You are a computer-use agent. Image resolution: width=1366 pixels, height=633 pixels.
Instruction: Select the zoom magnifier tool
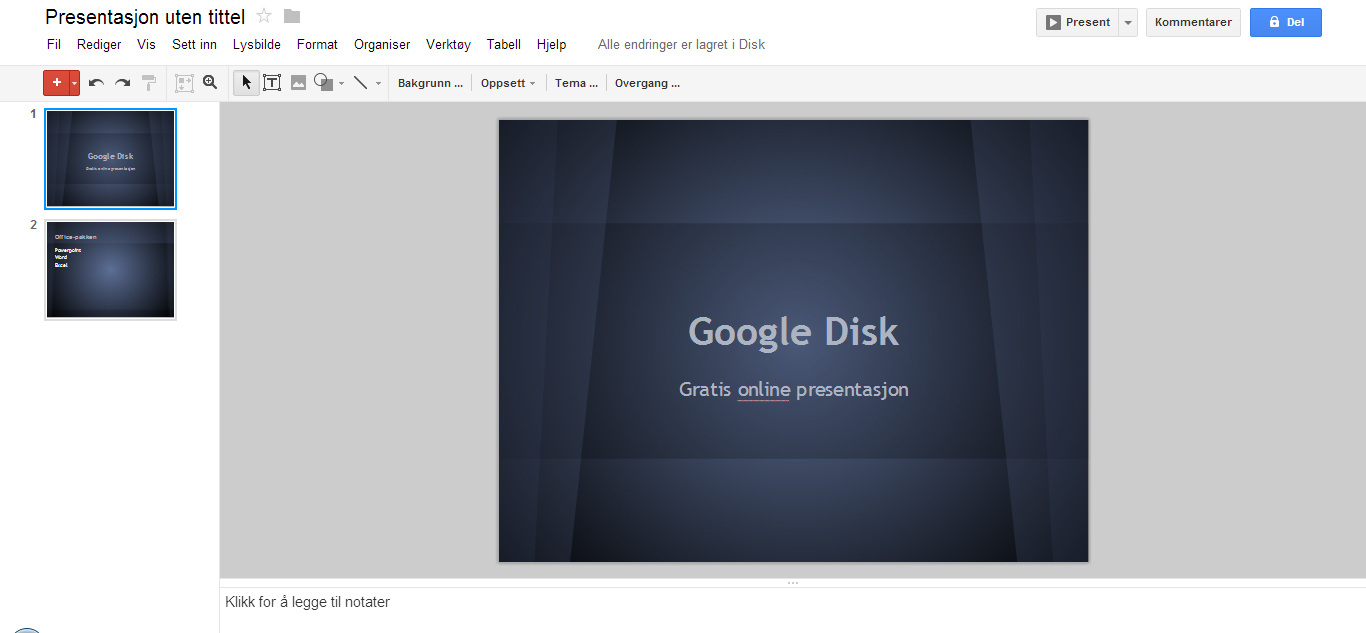210,83
